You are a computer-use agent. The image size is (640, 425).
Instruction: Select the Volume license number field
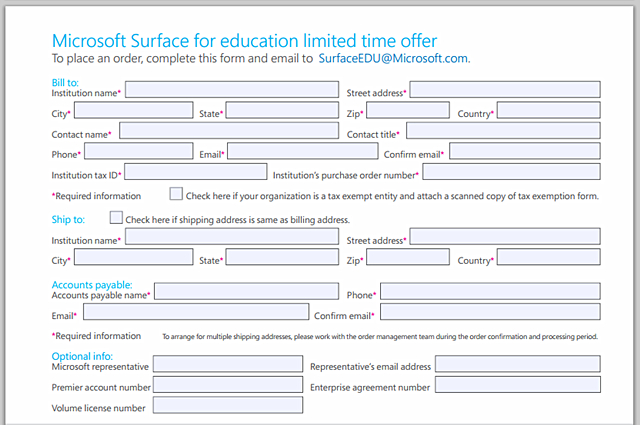click(228, 405)
